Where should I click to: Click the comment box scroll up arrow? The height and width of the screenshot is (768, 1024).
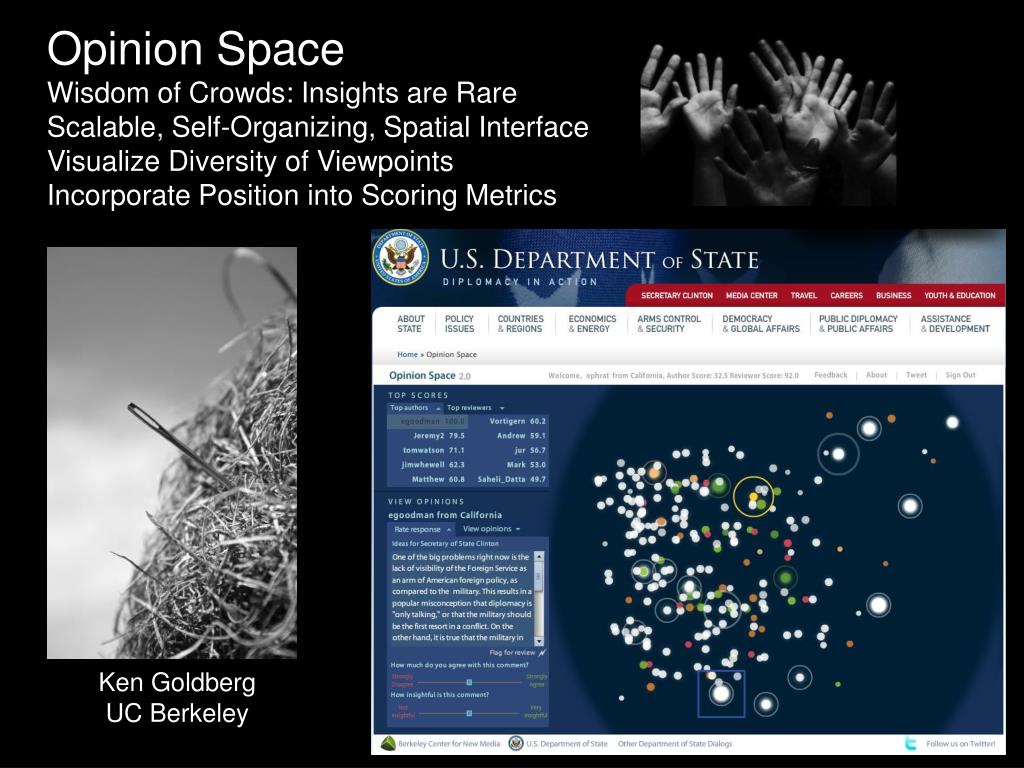539,556
